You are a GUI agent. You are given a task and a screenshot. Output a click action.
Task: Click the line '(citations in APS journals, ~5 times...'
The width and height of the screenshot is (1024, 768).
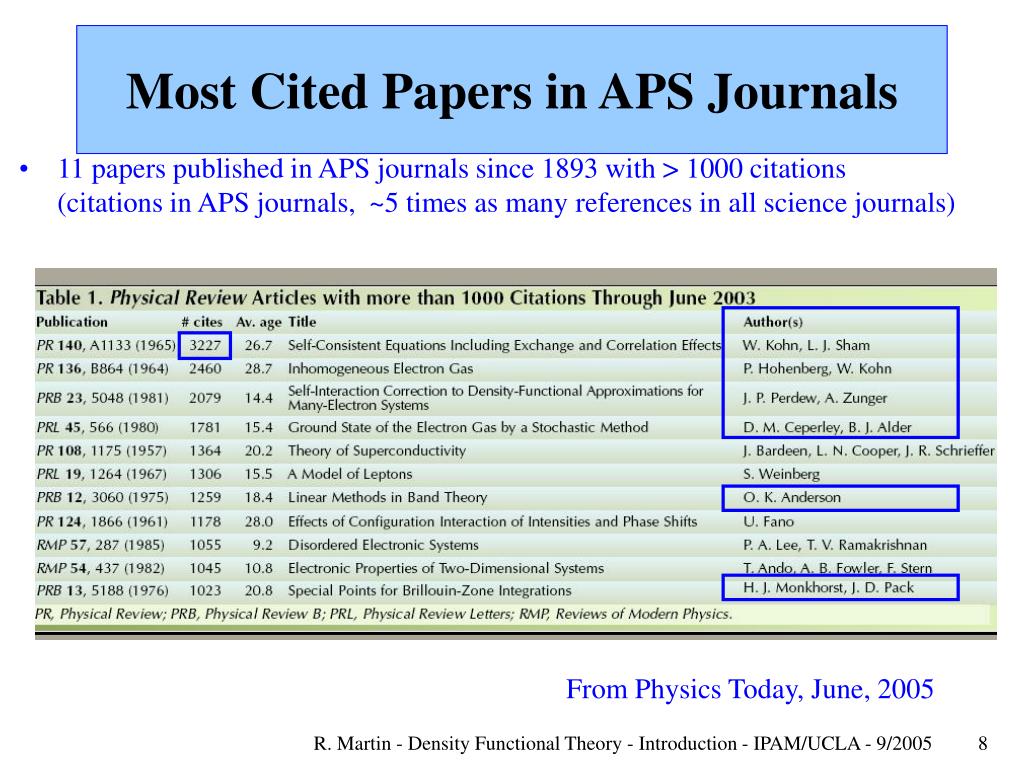click(x=506, y=203)
